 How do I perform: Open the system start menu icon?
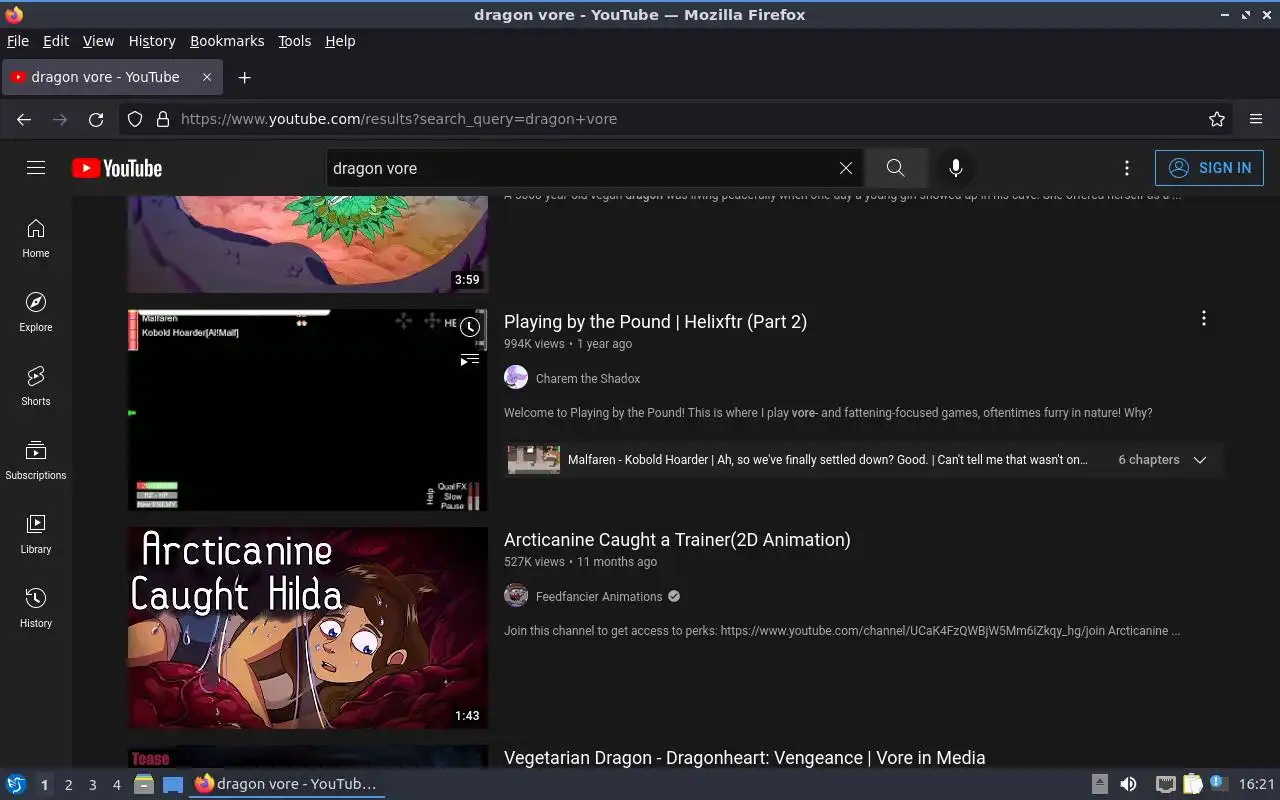16,785
